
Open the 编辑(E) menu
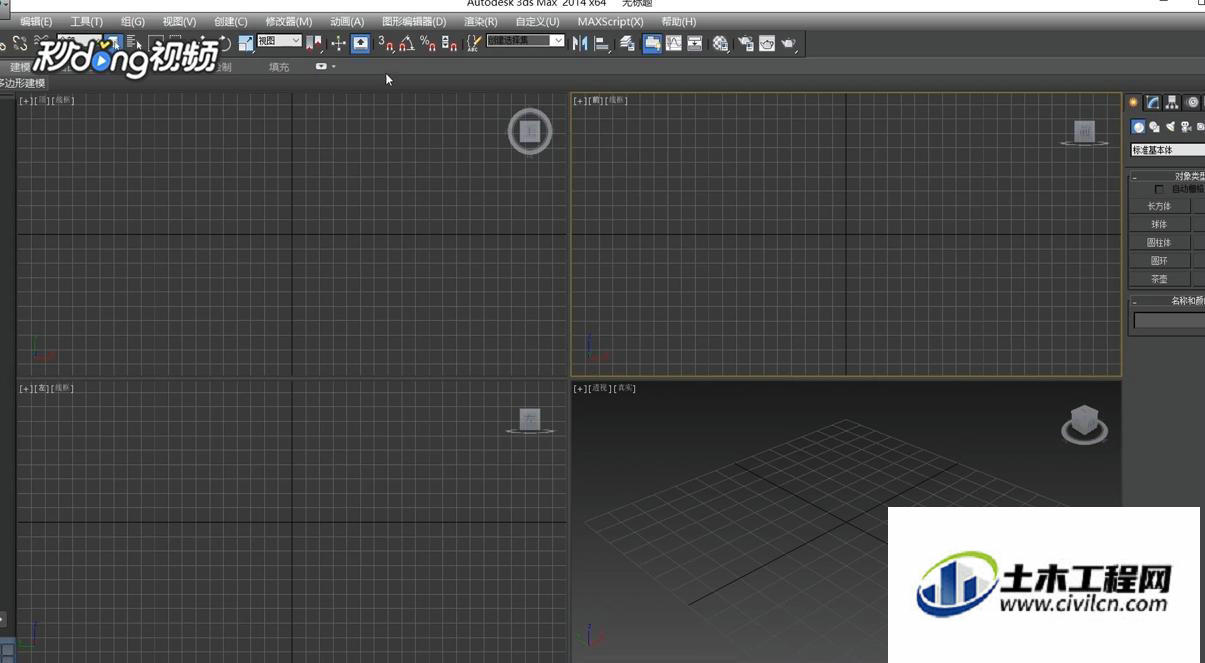click(36, 21)
